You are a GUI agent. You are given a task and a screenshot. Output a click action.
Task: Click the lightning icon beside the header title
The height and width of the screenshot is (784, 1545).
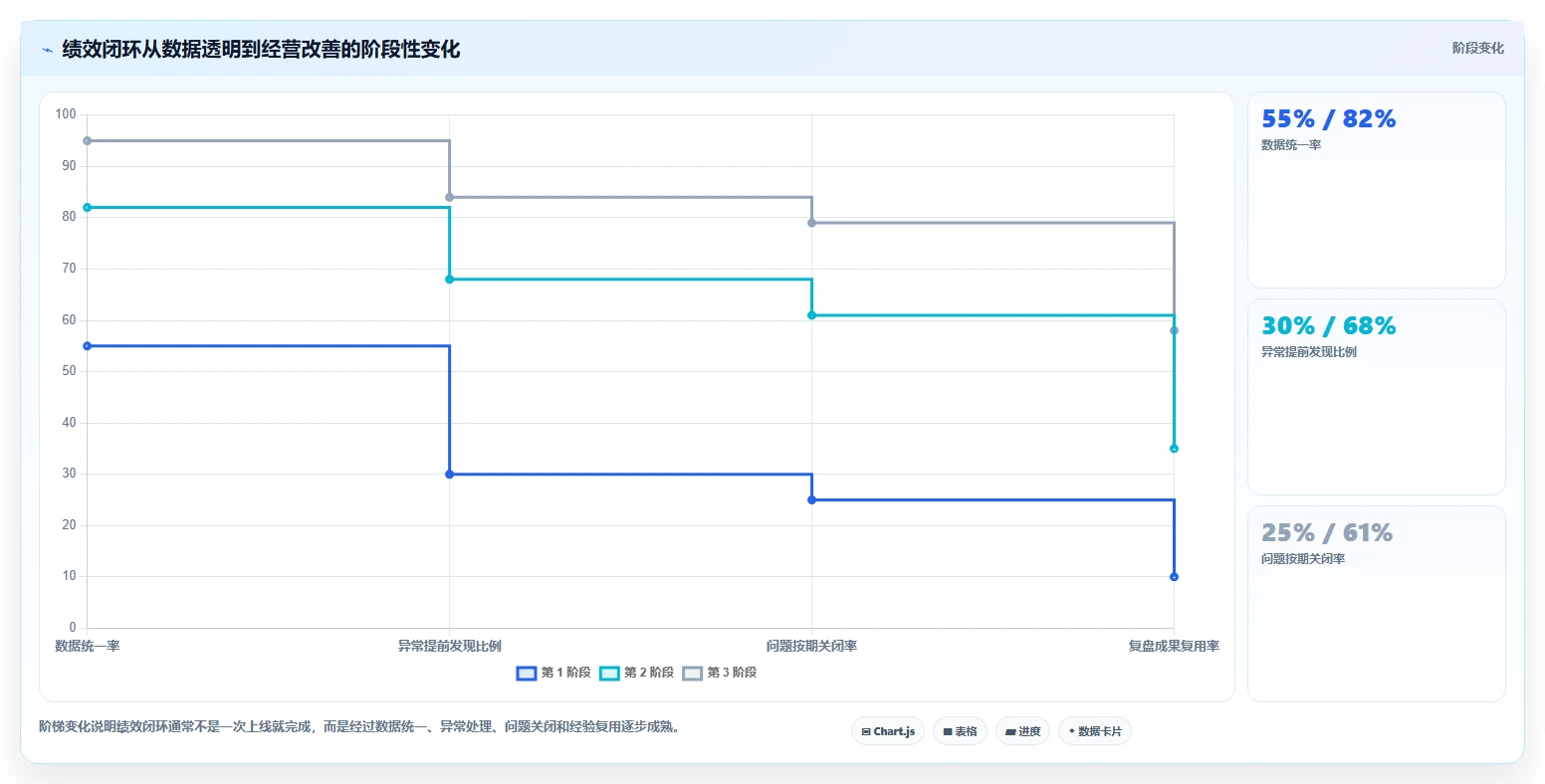[47, 50]
